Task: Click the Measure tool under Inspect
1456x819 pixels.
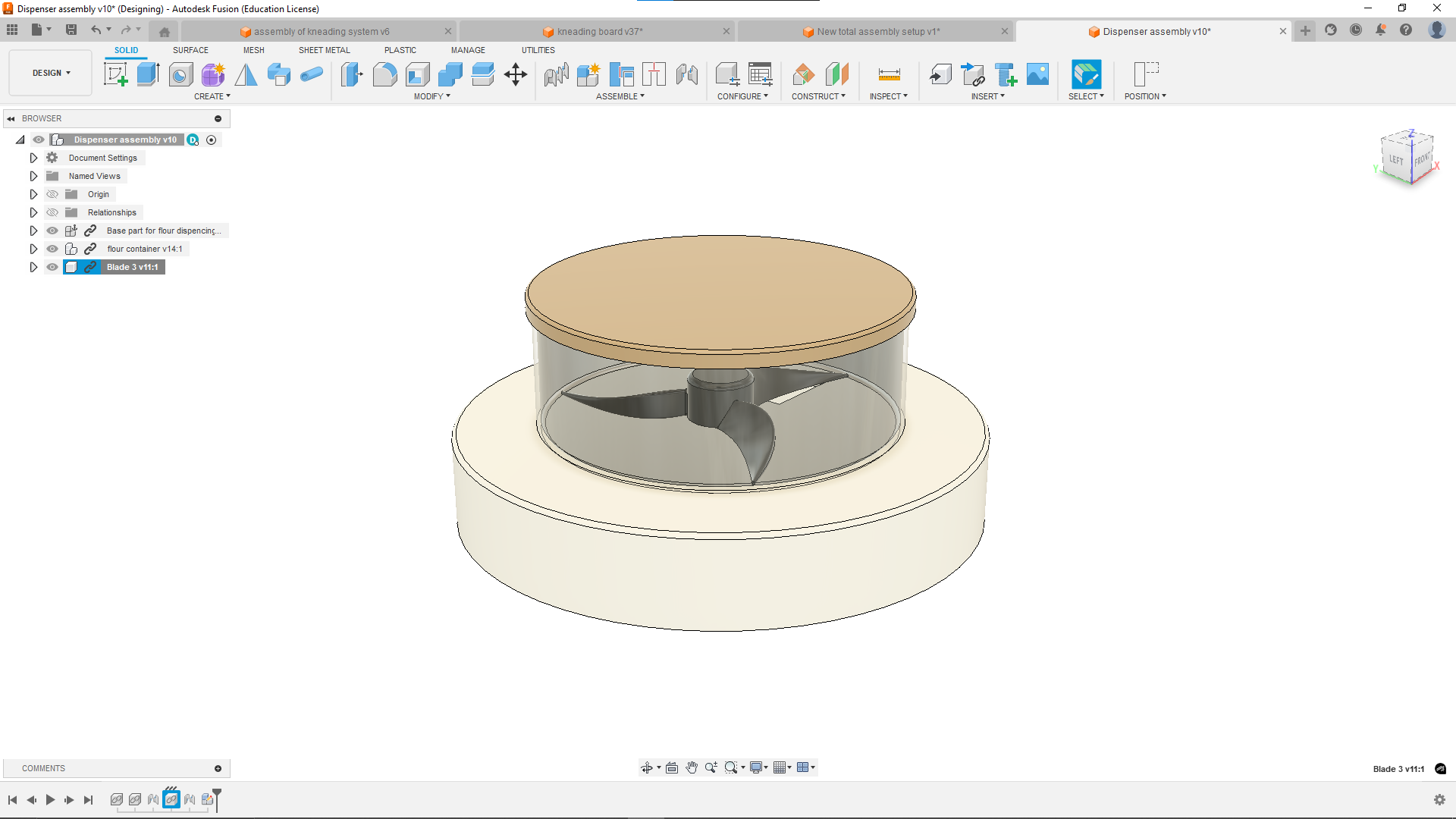Action: tap(889, 74)
